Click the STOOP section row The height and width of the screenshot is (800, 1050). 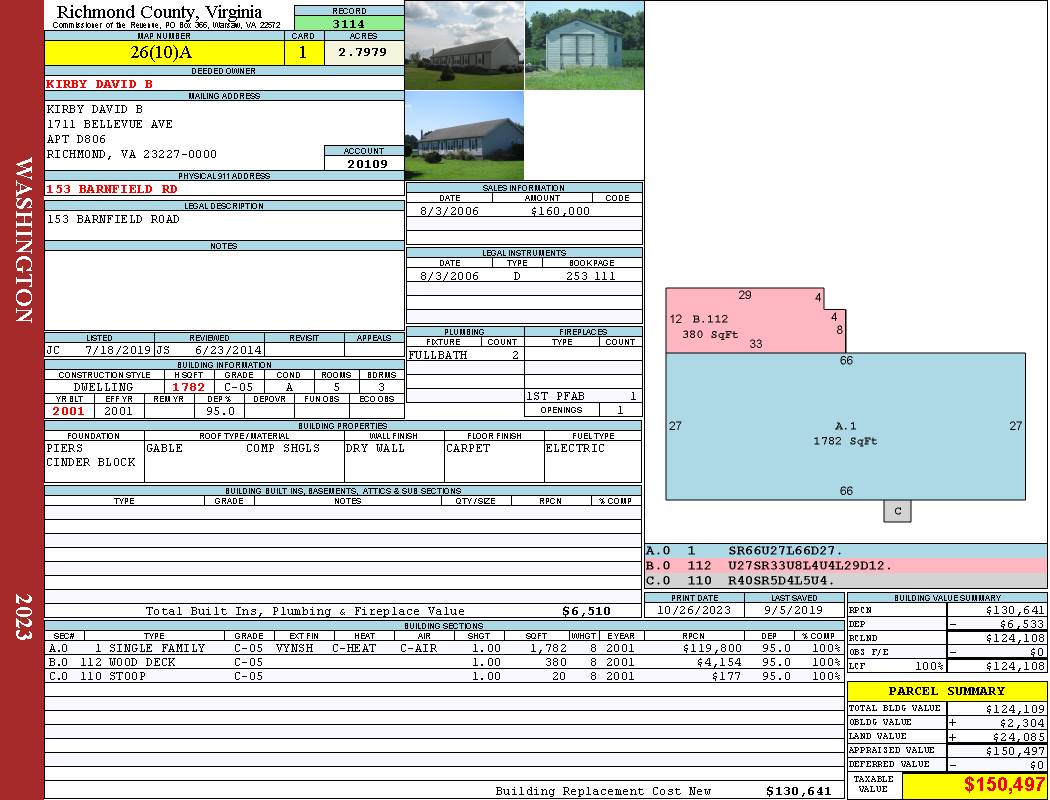[x=443, y=676]
